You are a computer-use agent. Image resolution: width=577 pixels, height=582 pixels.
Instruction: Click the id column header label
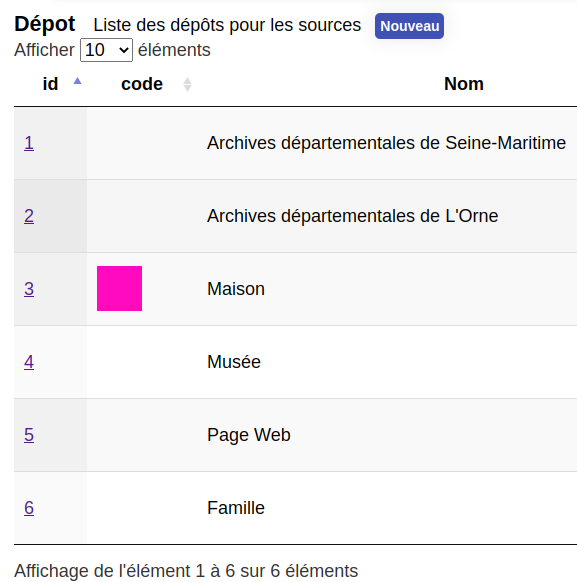click(50, 84)
